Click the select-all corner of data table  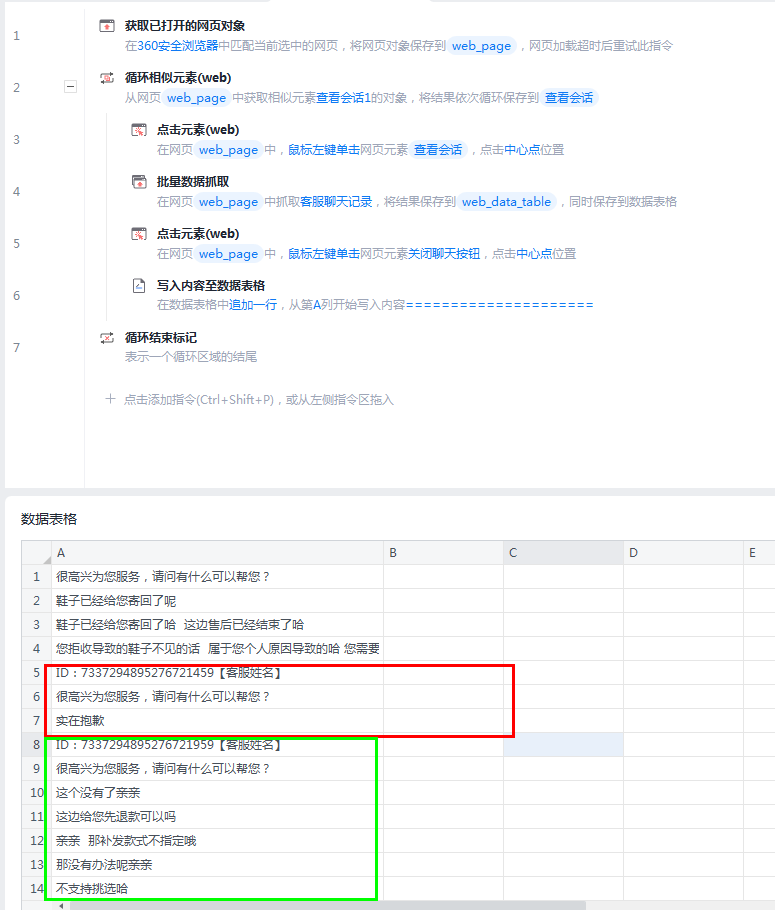(37, 552)
